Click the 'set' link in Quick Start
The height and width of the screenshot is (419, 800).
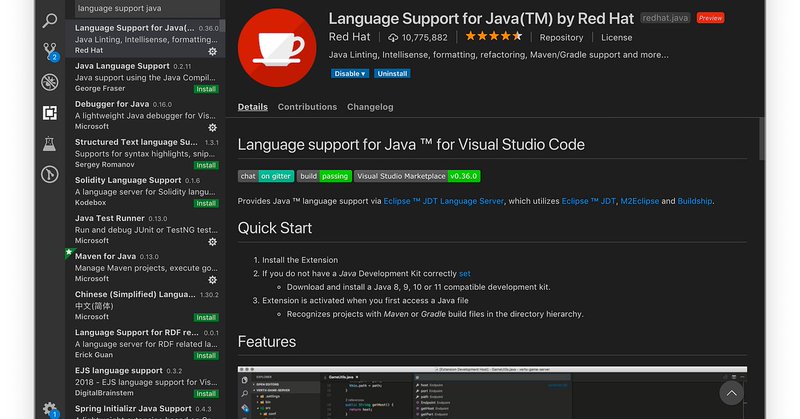pyautogui.click(x=465, y=274)
